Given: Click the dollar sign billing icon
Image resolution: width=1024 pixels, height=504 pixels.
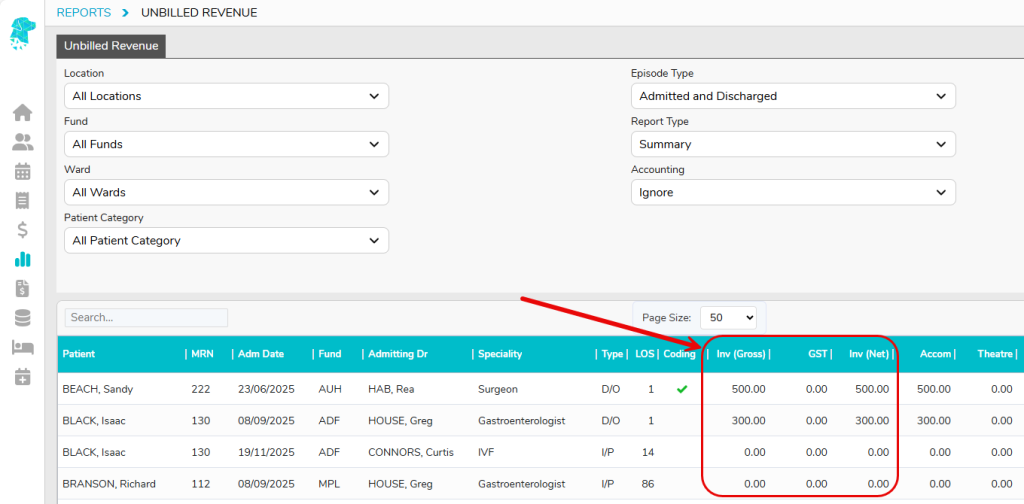Looking at the screenshot, I should pos(22,230).
